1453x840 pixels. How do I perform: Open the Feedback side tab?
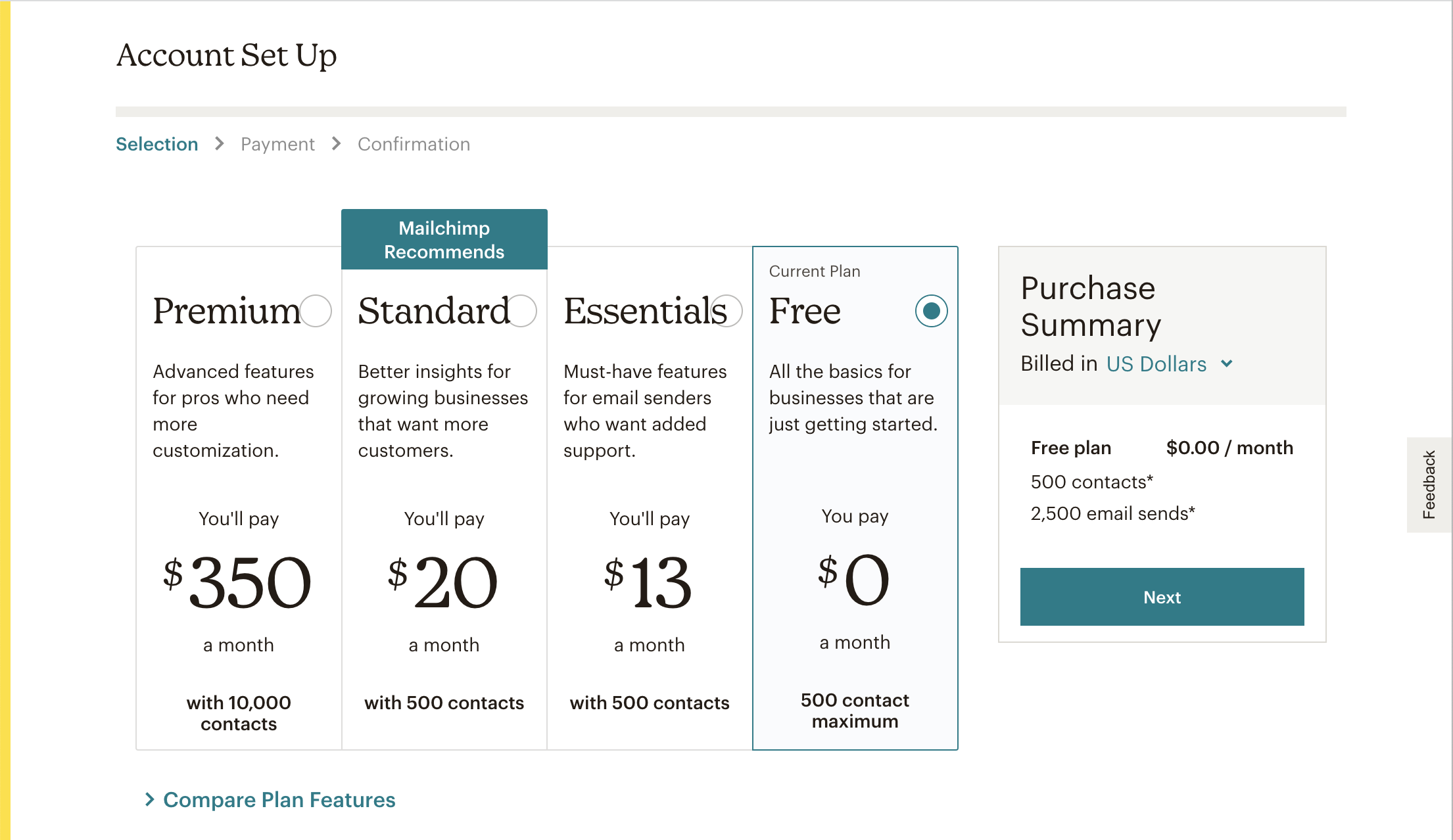pyautogui.click(x=1429, y=484)
